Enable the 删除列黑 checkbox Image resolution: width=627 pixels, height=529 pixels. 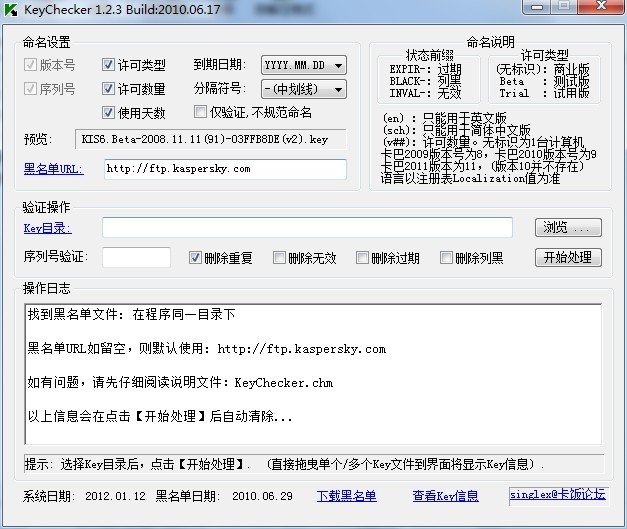[447, 257]
